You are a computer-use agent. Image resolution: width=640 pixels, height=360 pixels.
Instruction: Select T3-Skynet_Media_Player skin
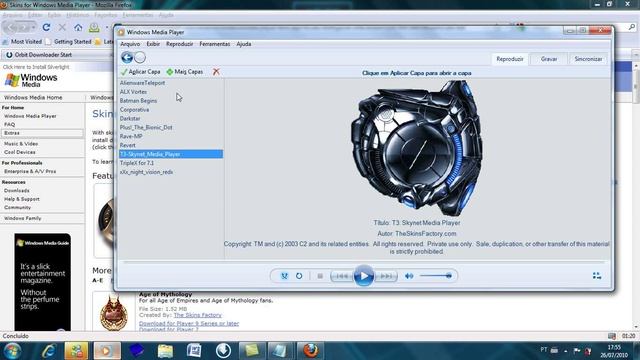(x=171, y=154)
